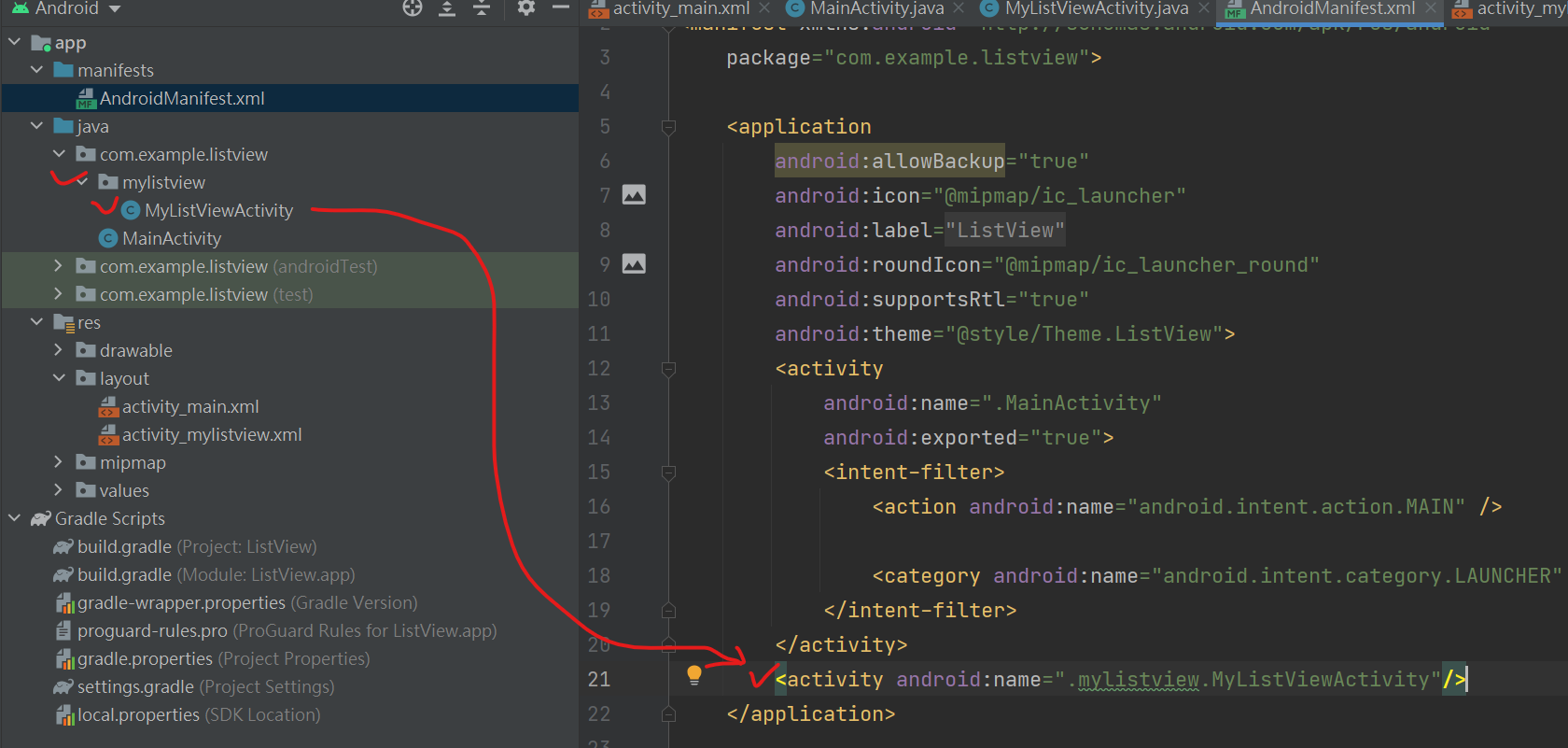Close the MainActivity.java tab
1568x748 pixels.
(x=959, y=8)
